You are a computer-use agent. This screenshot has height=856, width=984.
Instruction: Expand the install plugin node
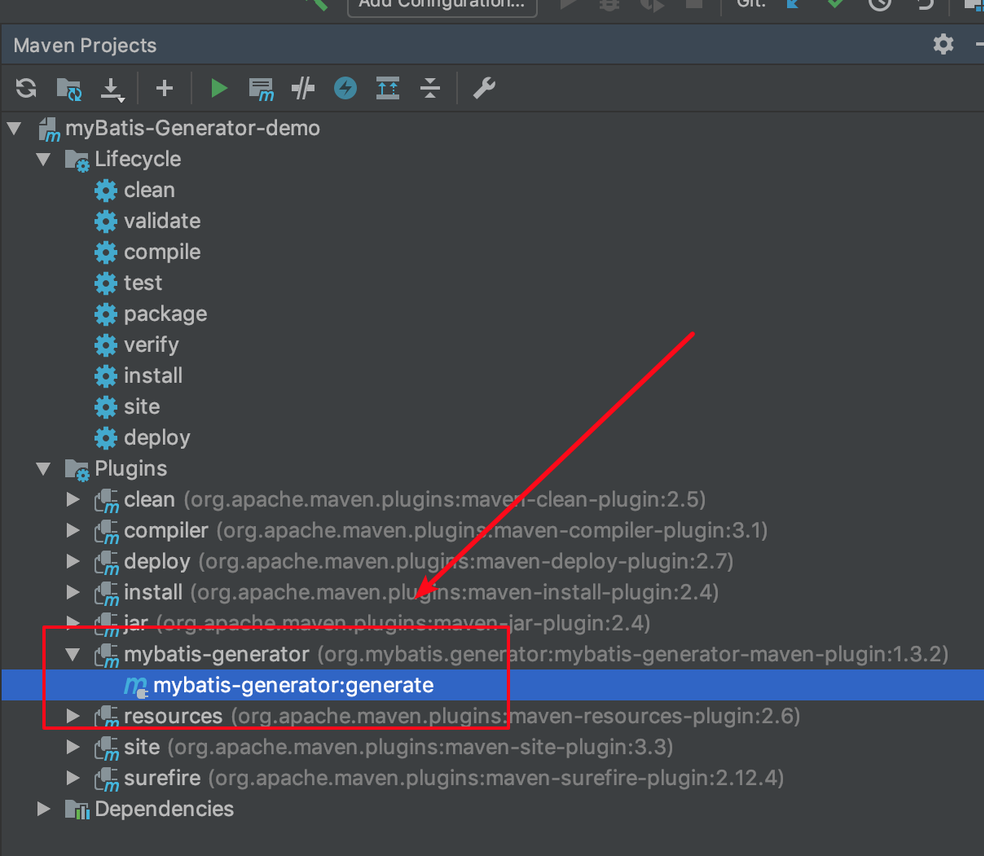point(73,592)
